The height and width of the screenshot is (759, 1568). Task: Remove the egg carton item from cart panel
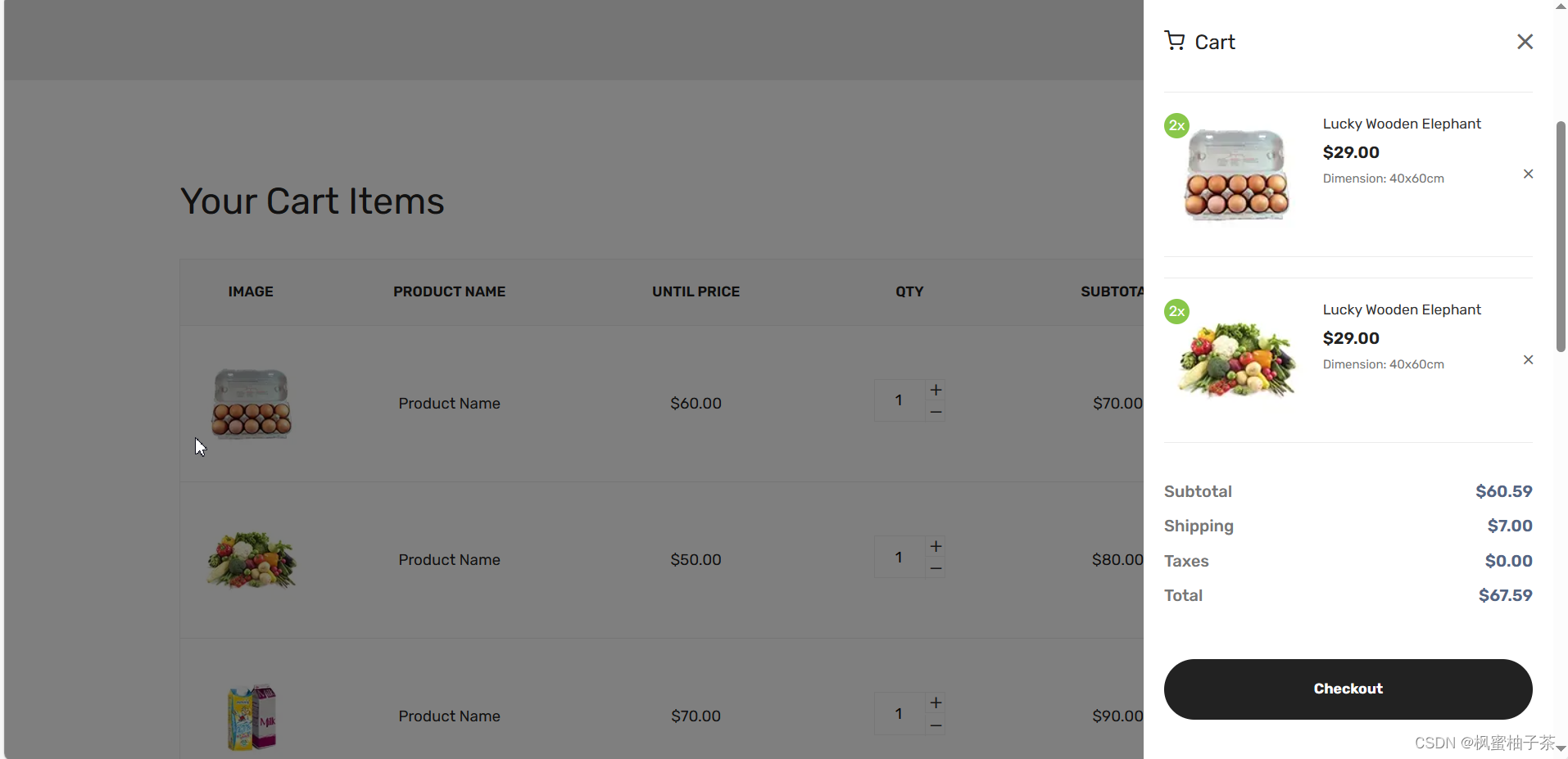click(x=1528, y=174)
